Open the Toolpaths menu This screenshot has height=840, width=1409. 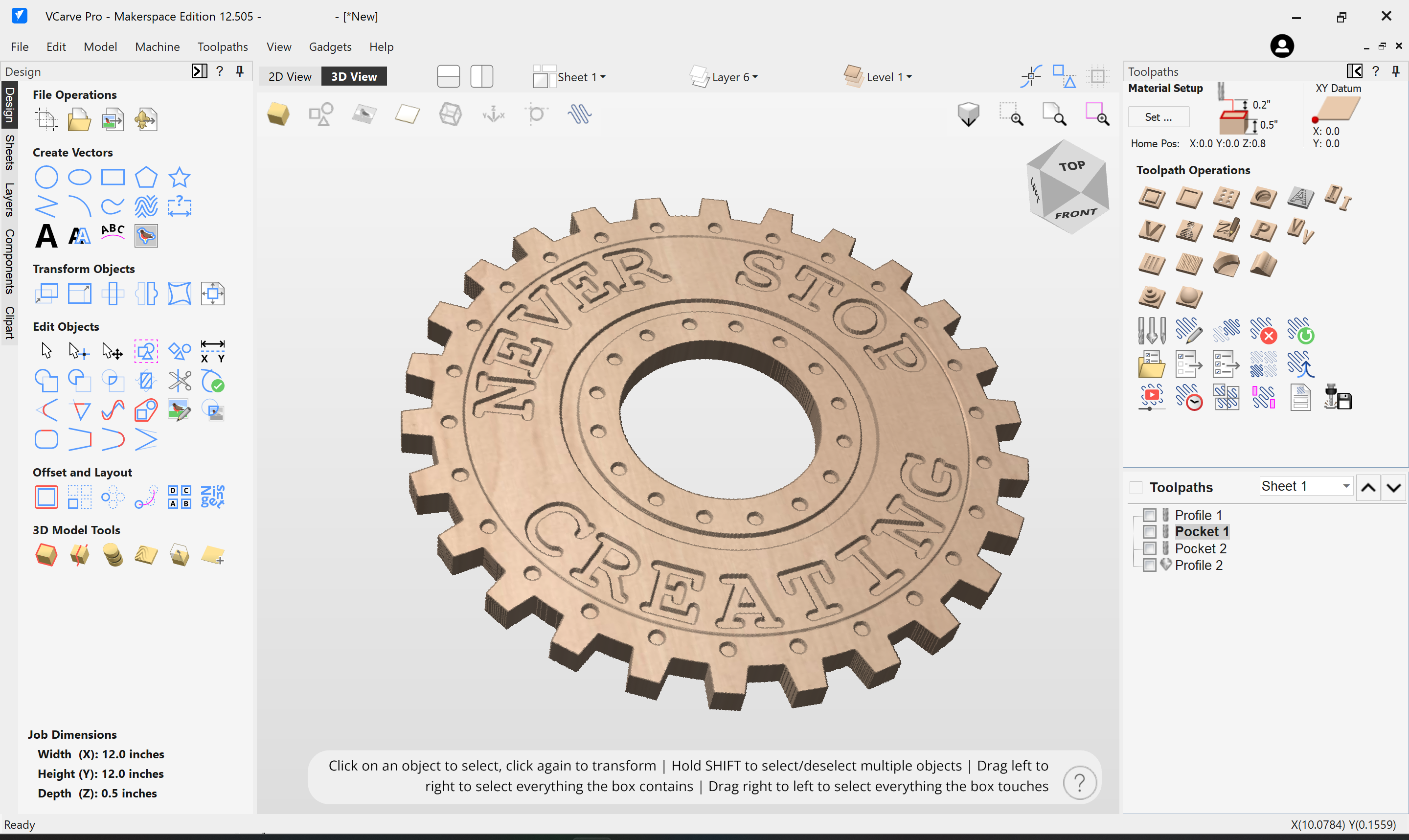[223, 46]
